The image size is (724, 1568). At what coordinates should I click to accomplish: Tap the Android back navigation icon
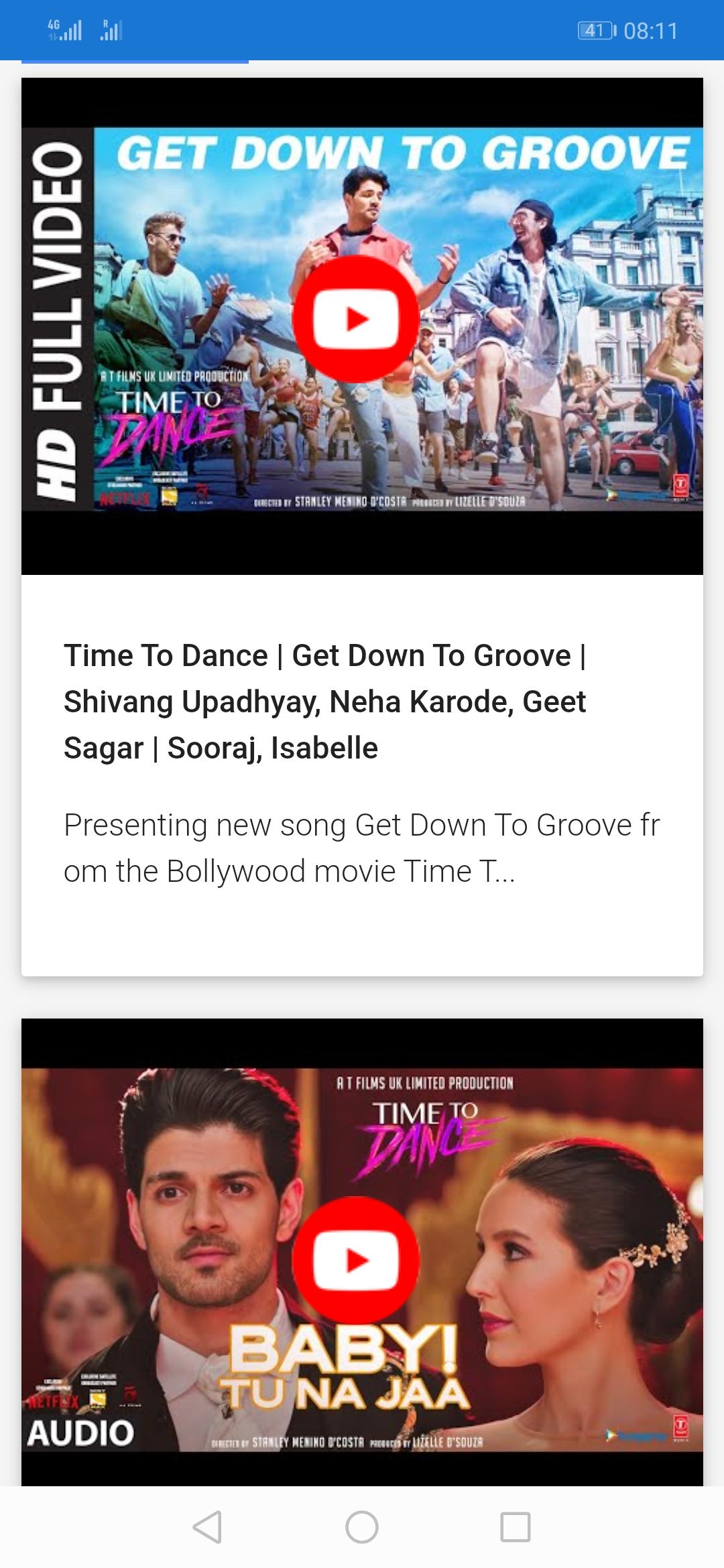point(207,1527)
